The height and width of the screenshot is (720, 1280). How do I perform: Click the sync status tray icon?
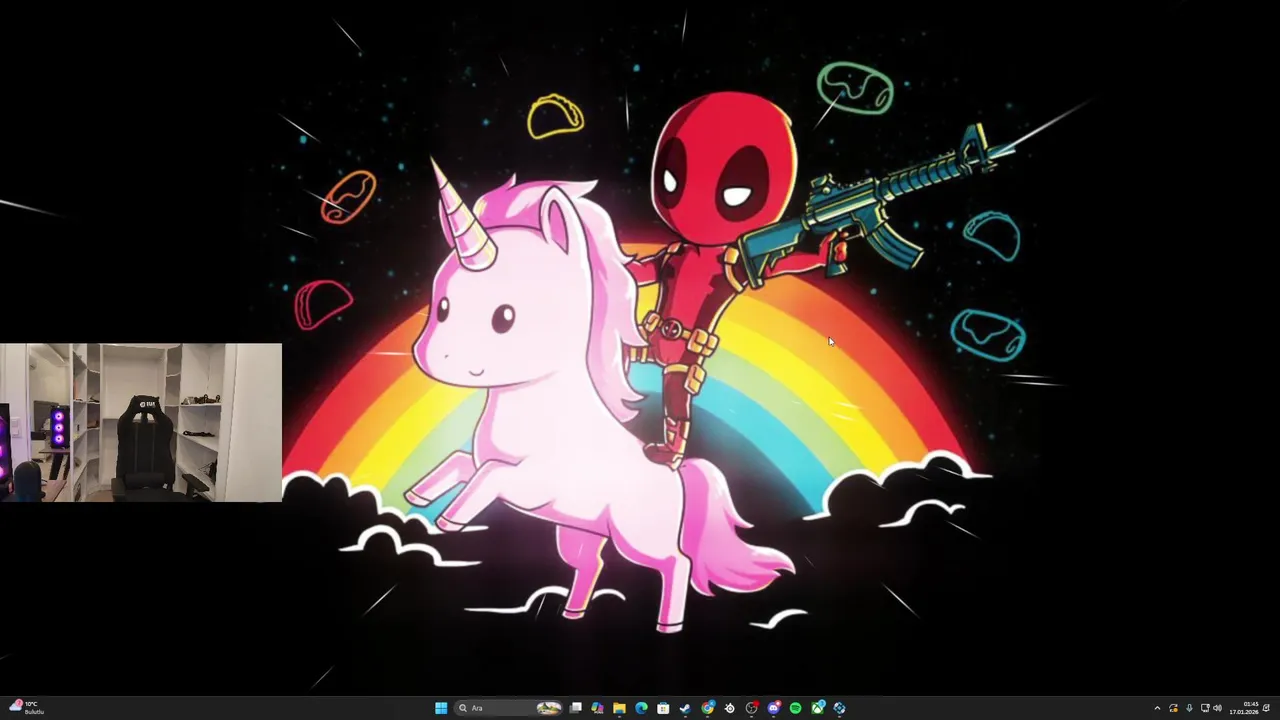coord(1174,708)
